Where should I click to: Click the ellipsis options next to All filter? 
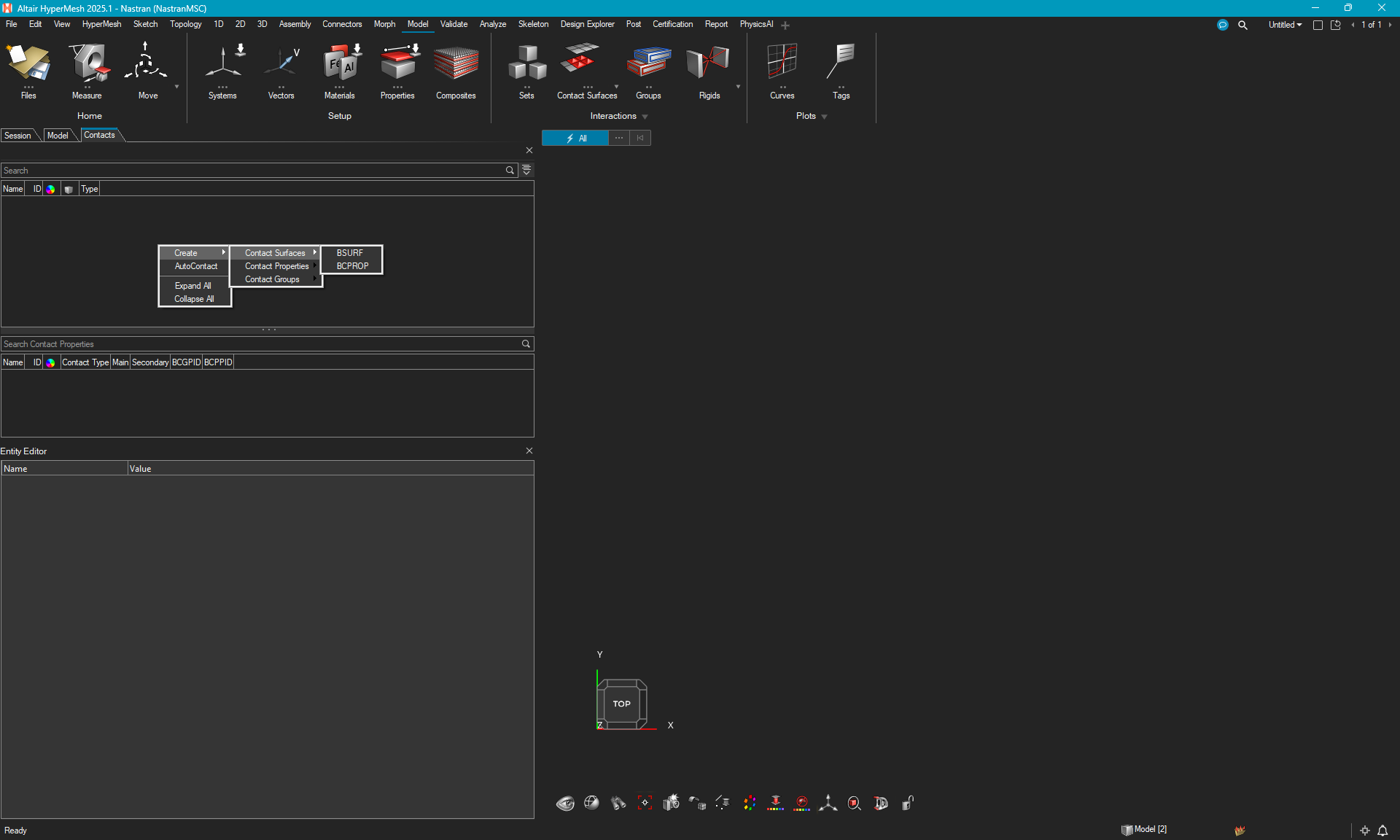coord(619,139)
